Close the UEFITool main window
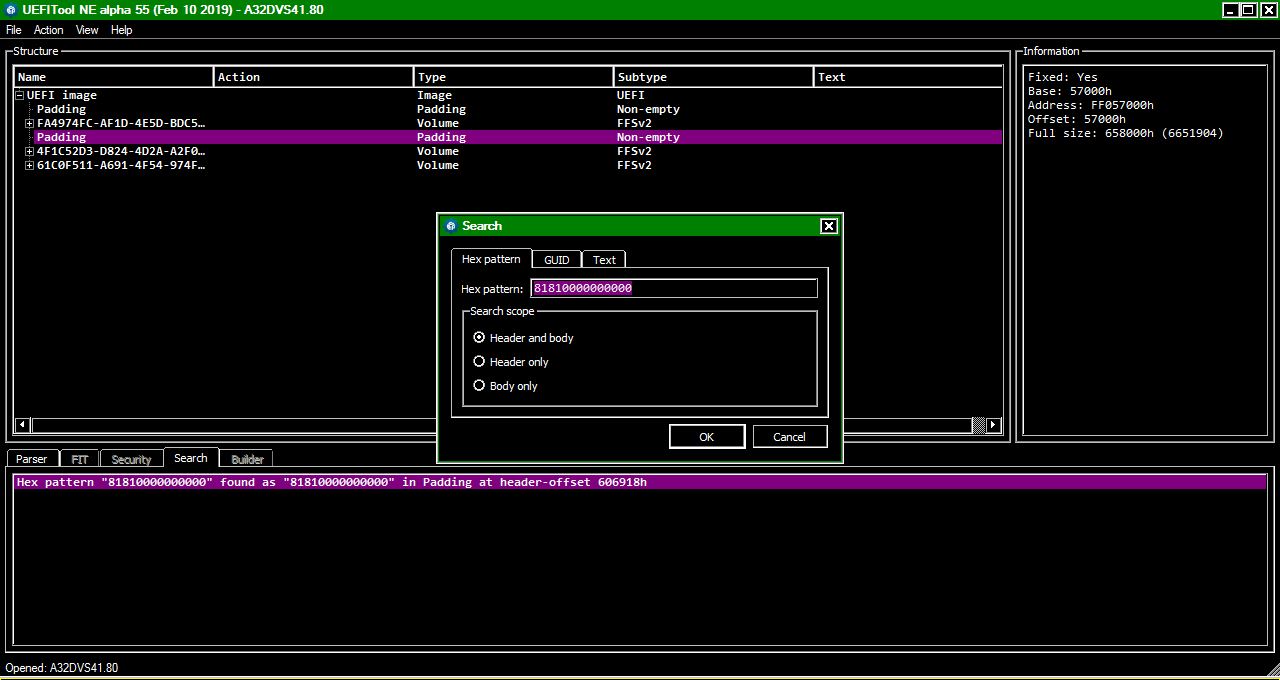The height and width of the screenshot is (680, 1280). [x=1268, y=10]
